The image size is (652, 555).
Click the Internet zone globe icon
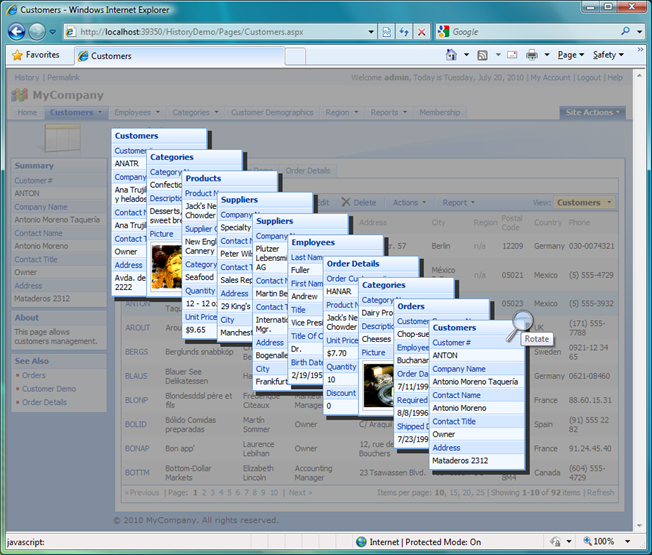pyautogui.click(x=361, y=542)
